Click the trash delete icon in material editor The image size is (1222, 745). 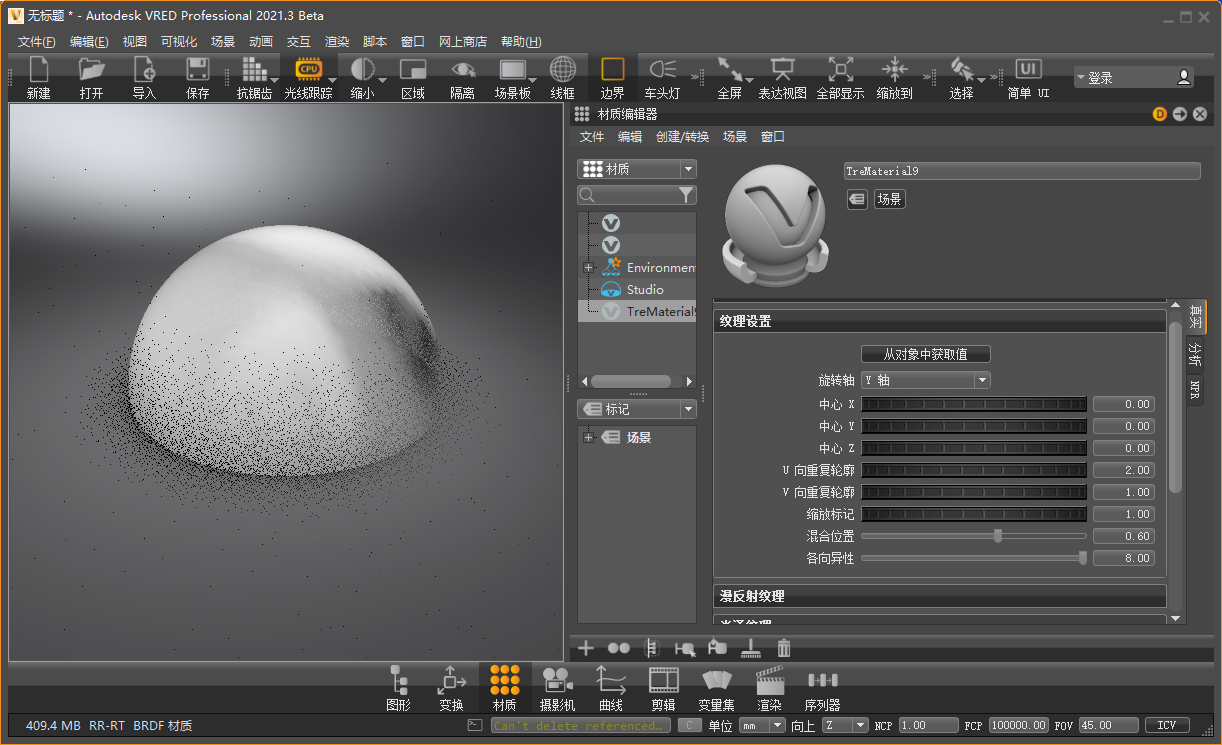784,648
